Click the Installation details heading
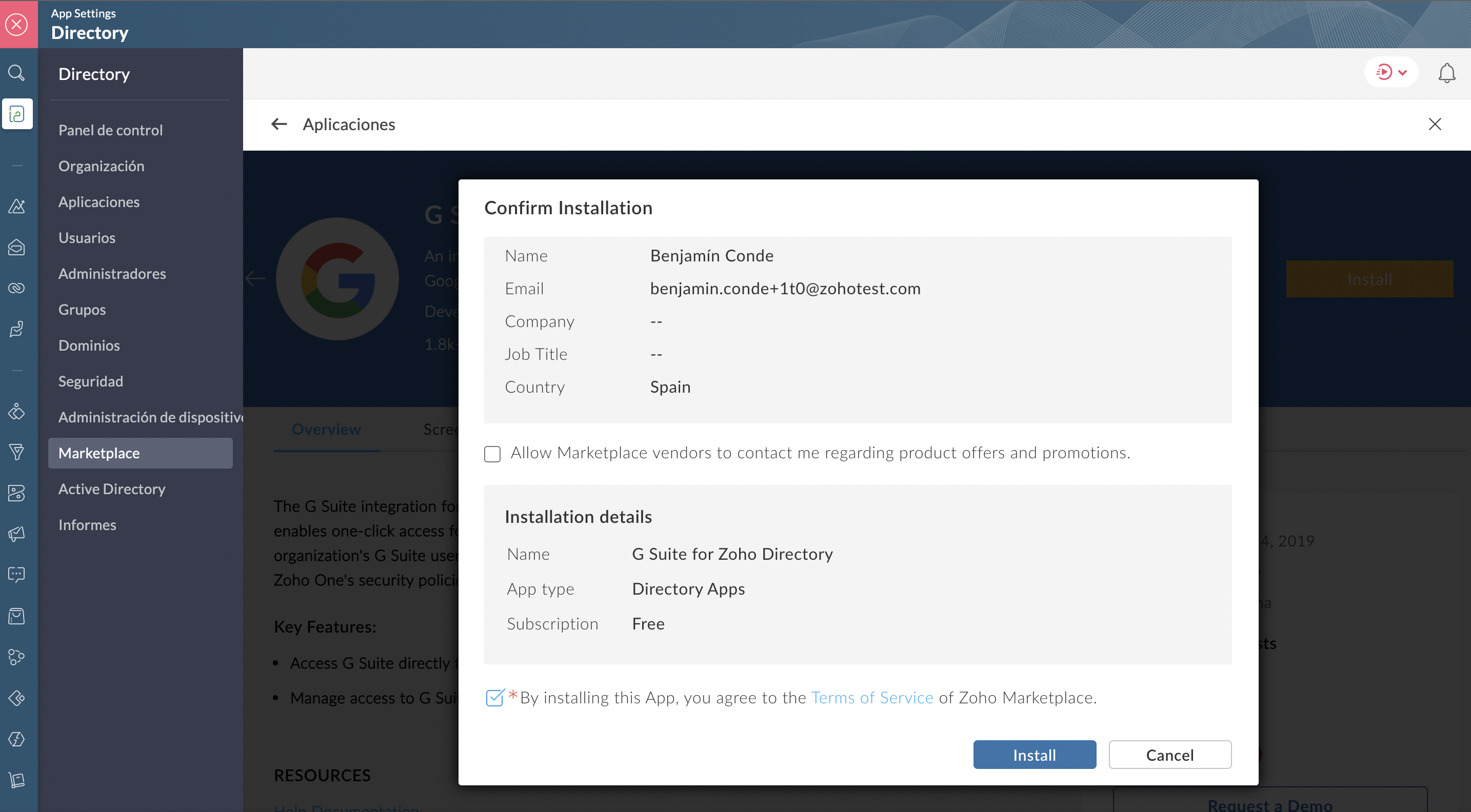Viewport: 1471px width, 812px height. tap(578, 516)
